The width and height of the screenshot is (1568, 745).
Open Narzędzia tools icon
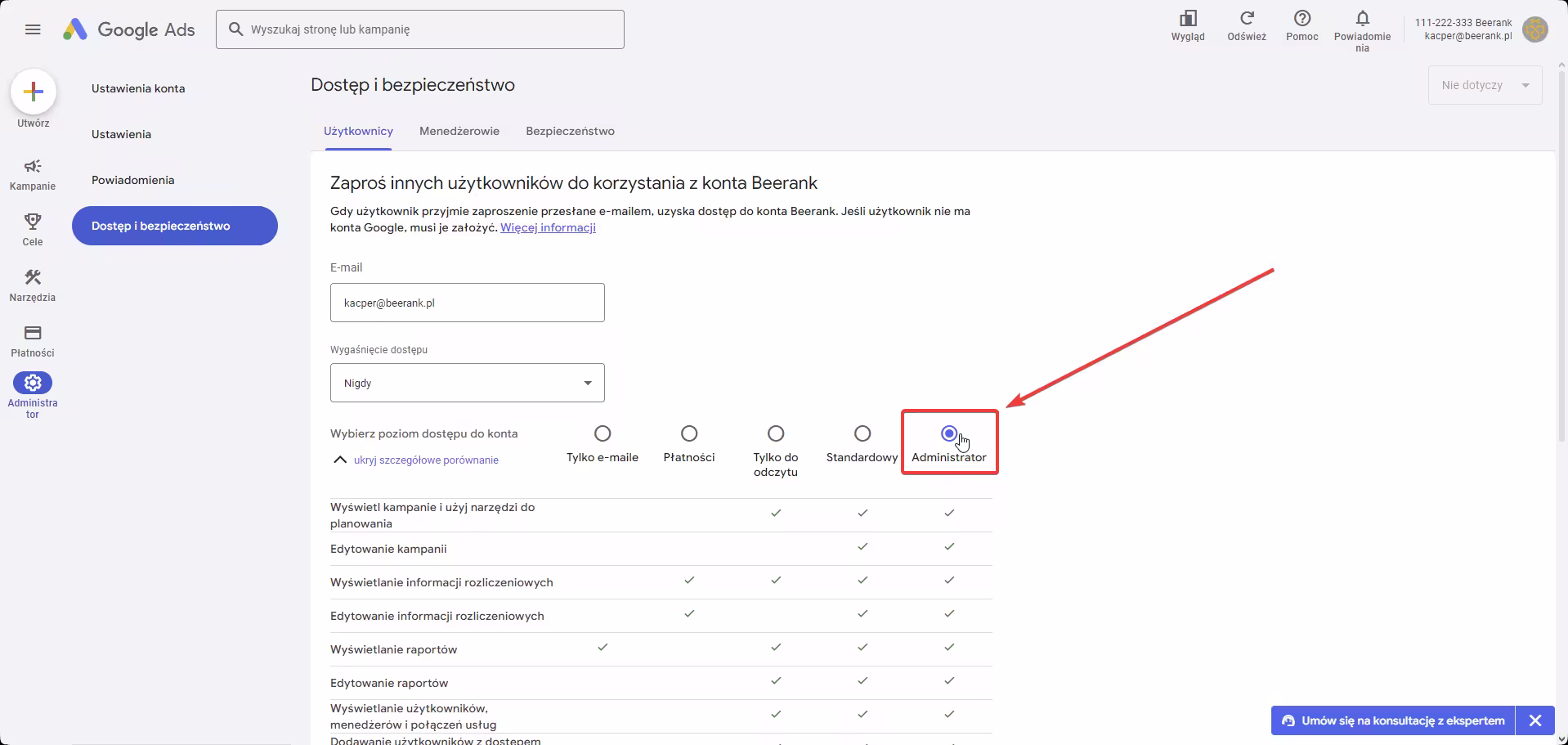pyautogui.click(x=33, y=278)
